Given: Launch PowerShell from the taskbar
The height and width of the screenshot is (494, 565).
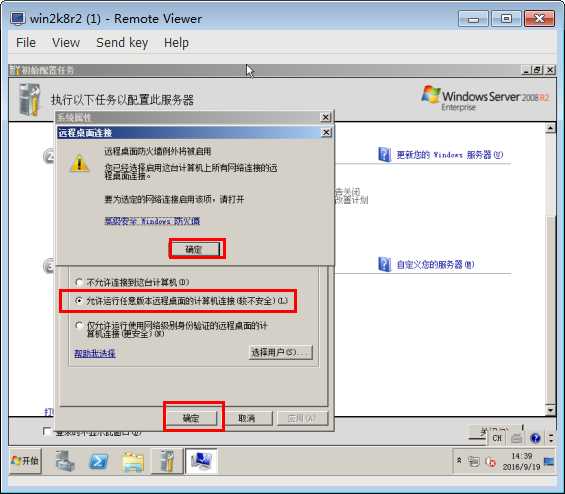Looking at the screenshot, I should click(x=99, y=461).
